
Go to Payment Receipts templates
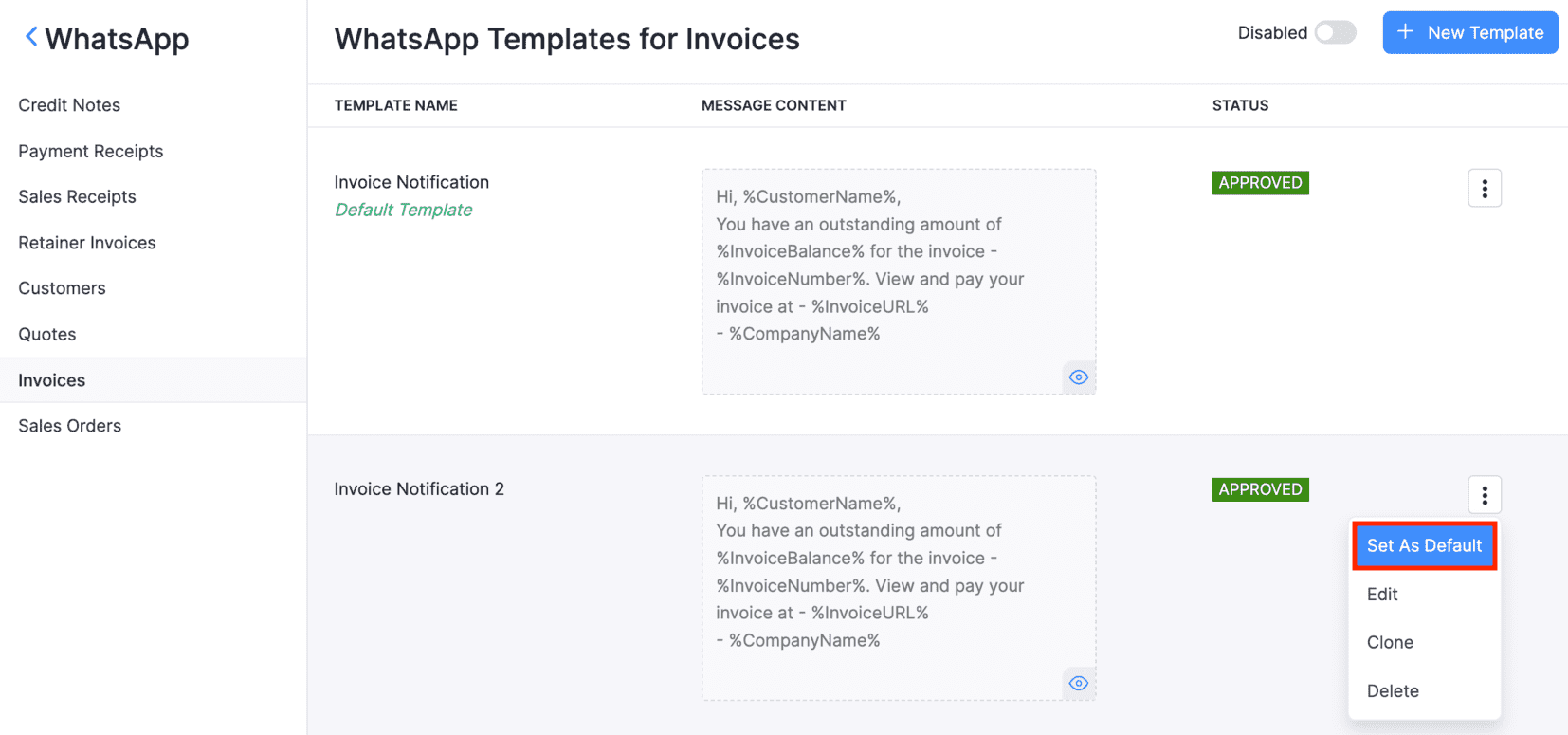(x=91, y=152)
